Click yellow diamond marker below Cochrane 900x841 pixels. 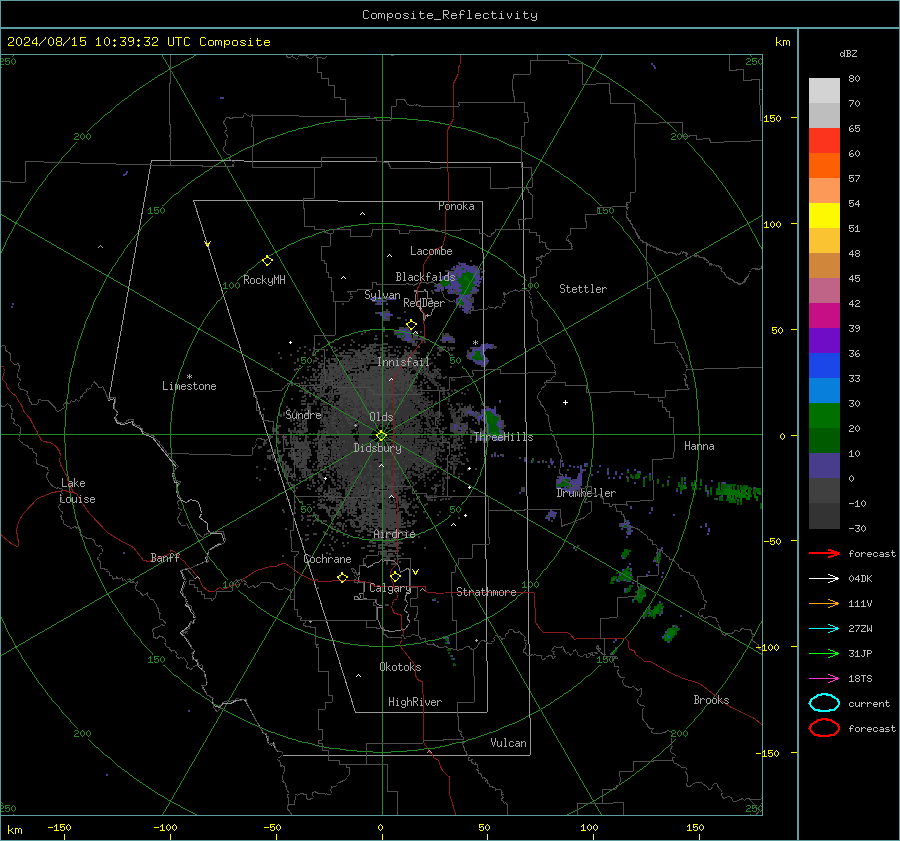(342, 578)
